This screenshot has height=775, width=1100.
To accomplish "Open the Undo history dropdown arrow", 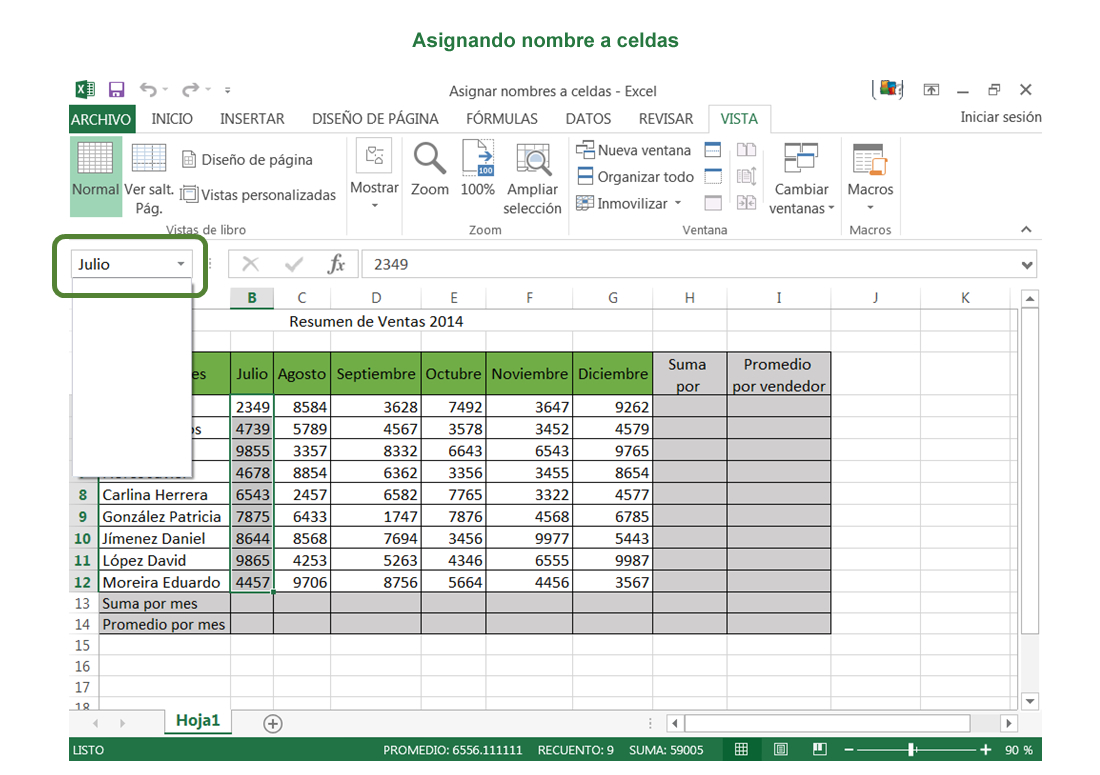I will [166, 90].
